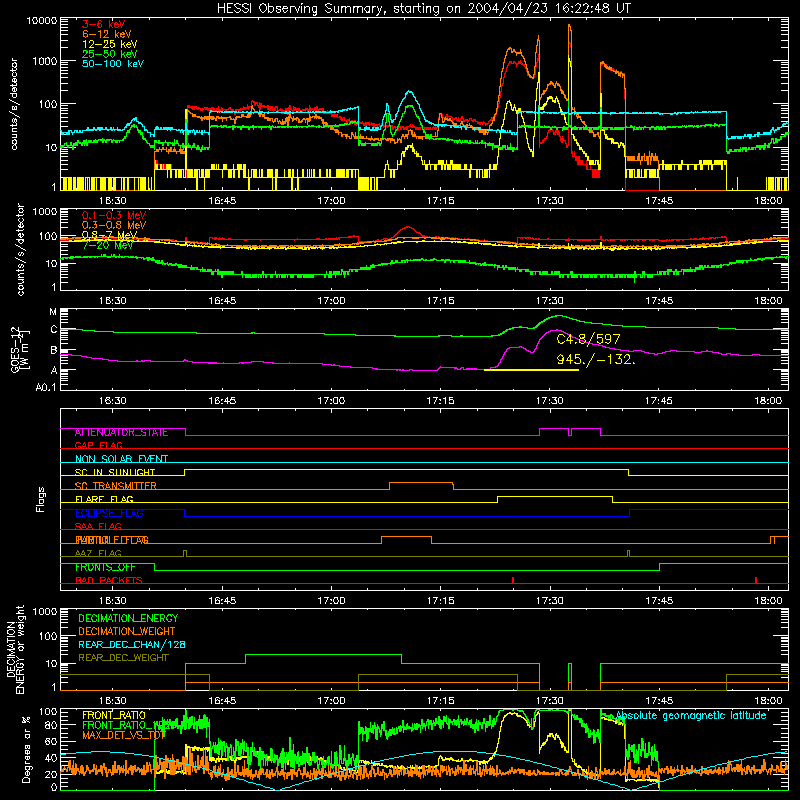This screenshot has height=800, width=800.
Task: Click the Flags vertical axis label
Action: [x=40, y=499]
